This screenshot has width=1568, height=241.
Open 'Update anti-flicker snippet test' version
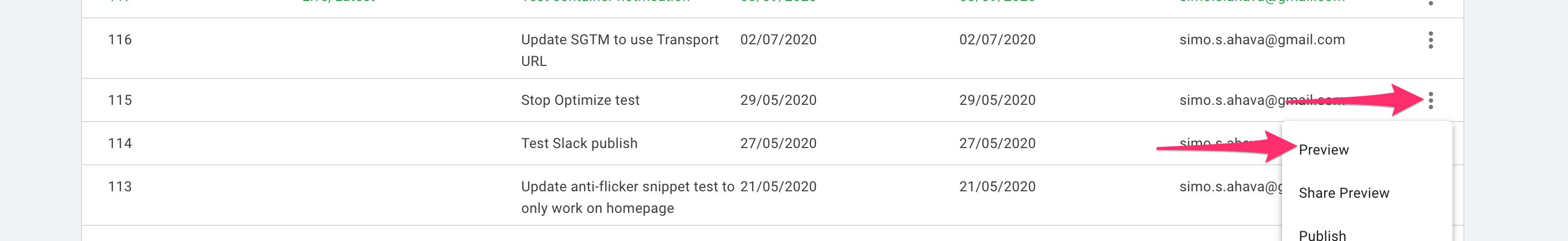click(x=628, y=198)
